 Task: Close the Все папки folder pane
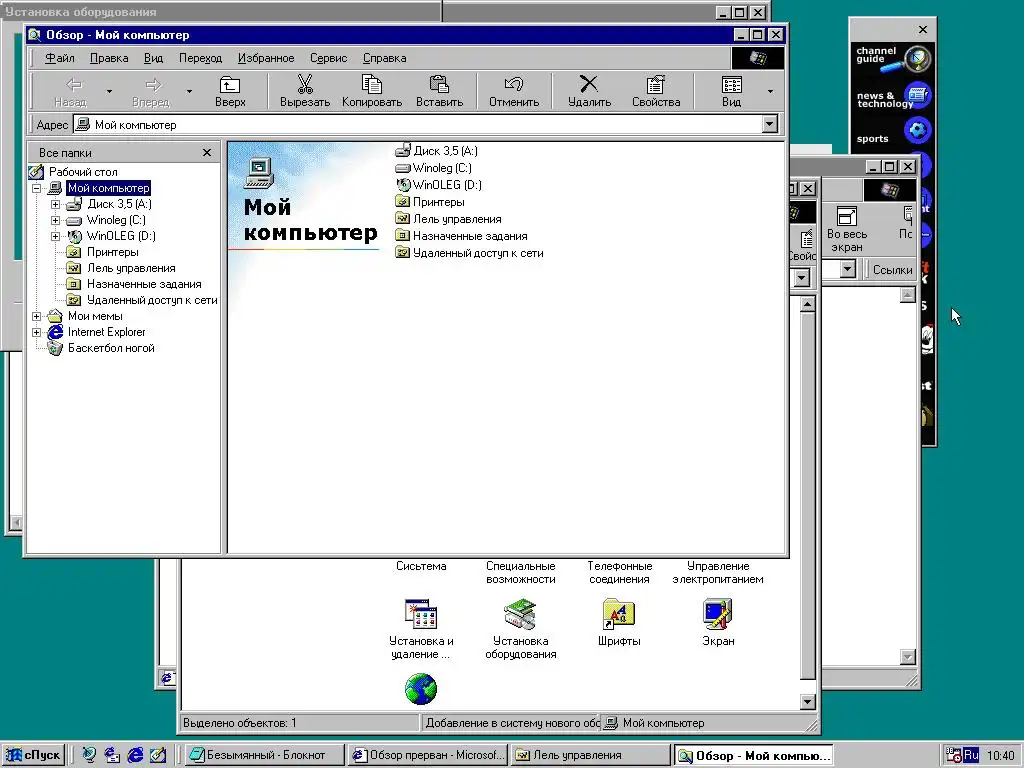coord(207,152)
